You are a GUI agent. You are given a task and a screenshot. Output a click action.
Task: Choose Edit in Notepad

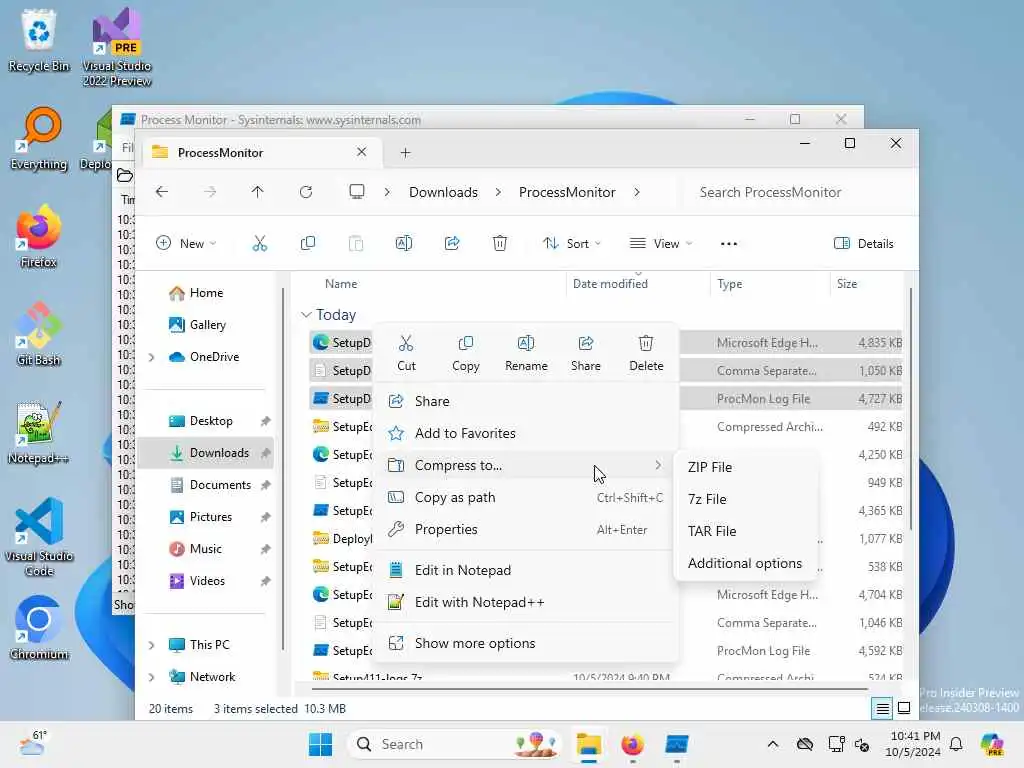[526, 570]
